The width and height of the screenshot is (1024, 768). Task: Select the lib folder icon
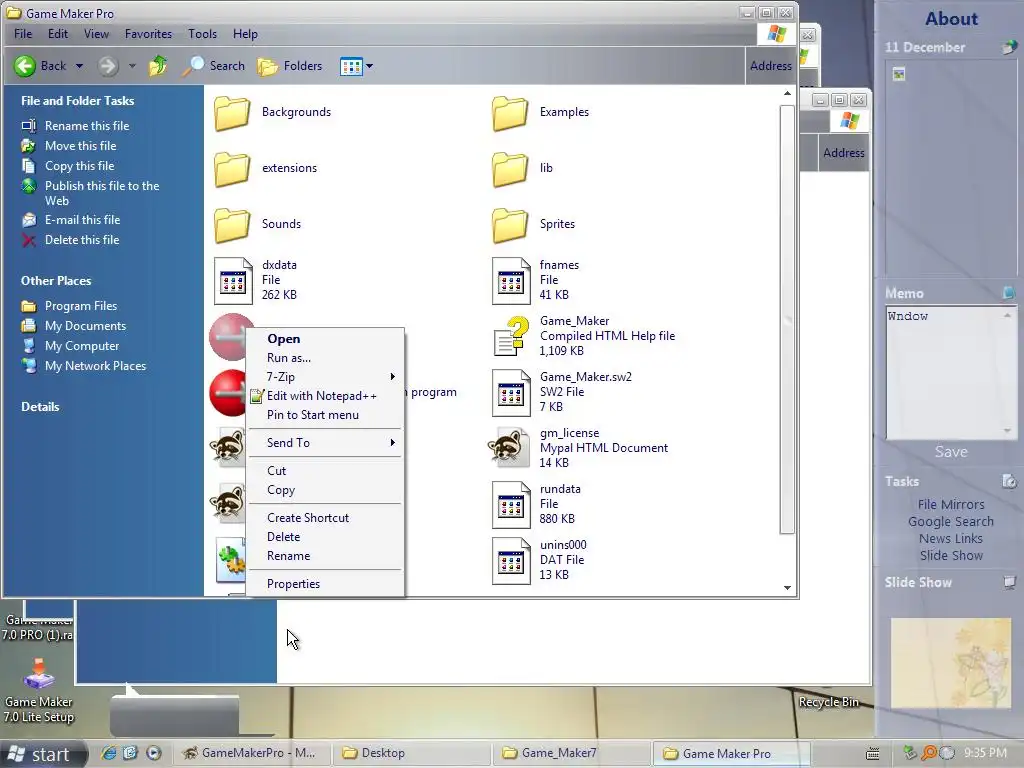point(510,169)
